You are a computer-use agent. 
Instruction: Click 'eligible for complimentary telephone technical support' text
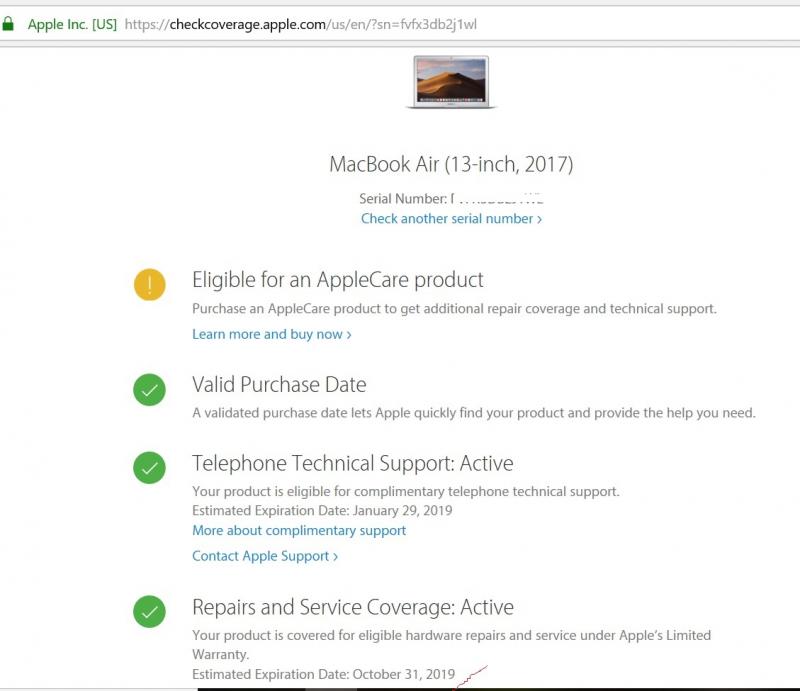pyautogui.click(x=406, y=491)
